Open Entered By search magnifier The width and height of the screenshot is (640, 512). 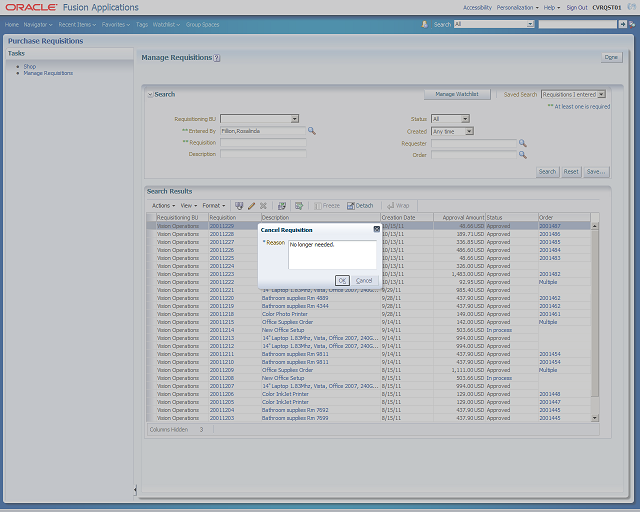pos(312,131)
